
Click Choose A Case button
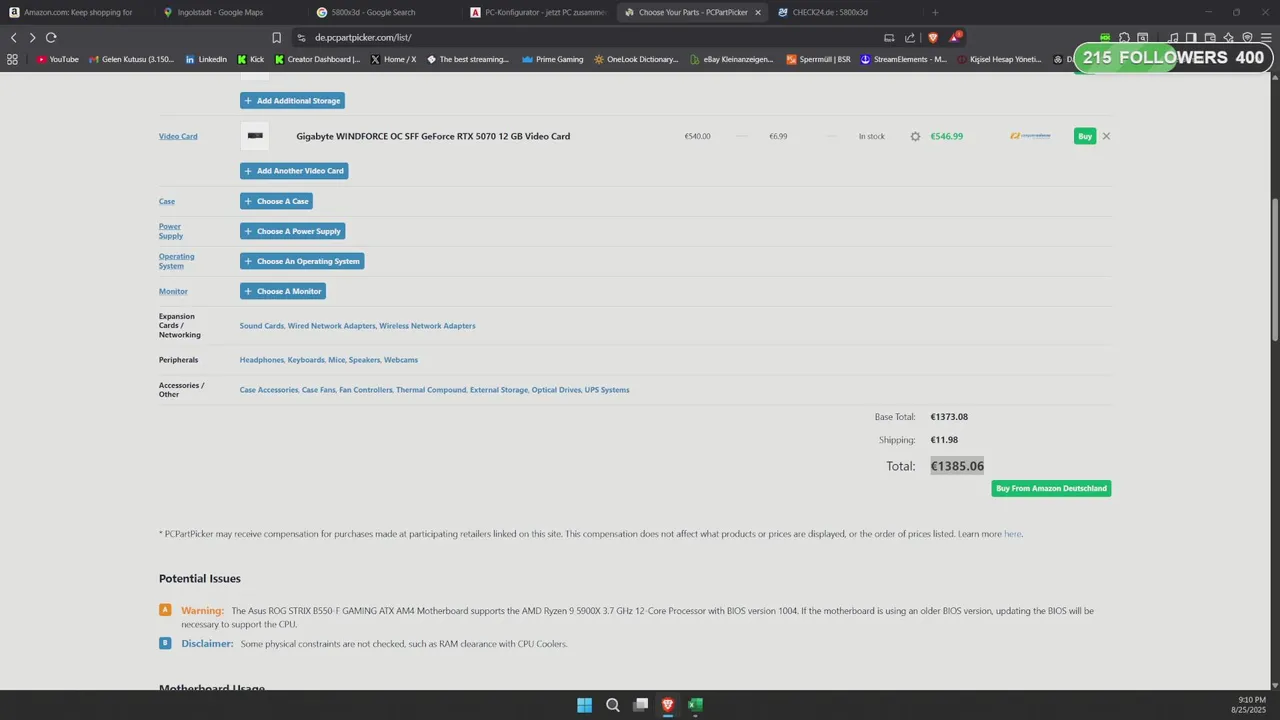pos(276,201)
